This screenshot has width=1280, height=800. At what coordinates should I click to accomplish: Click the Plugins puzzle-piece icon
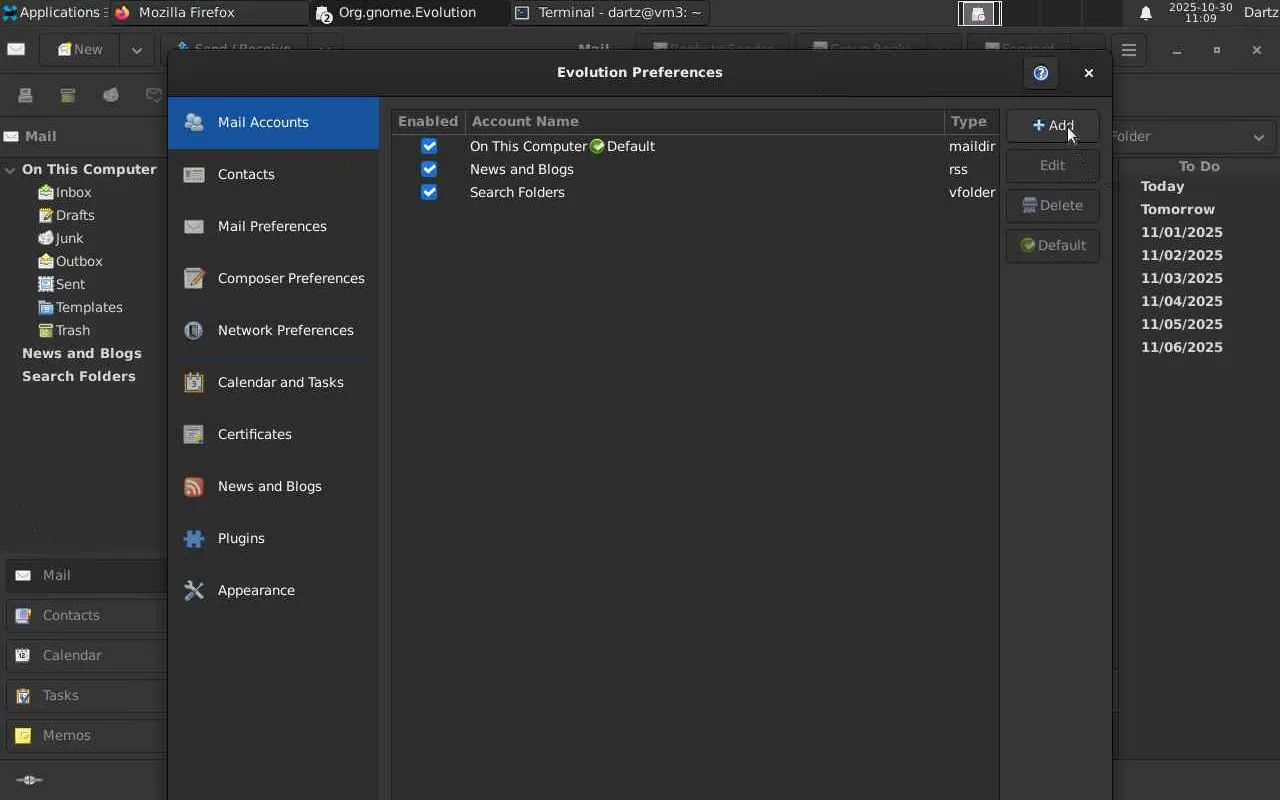pyautogui.click(x=194, y=538)
